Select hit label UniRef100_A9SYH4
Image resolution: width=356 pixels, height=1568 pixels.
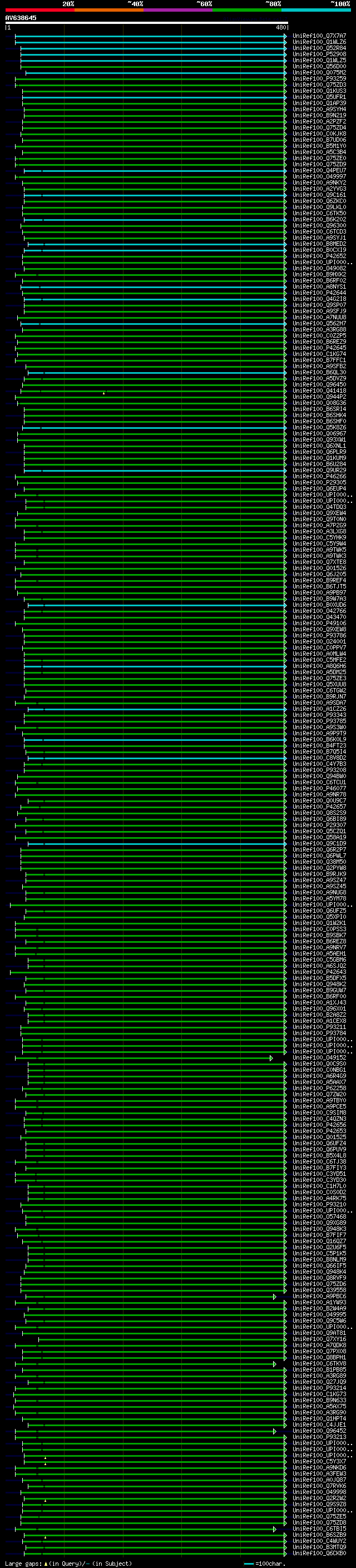click(319, 110)
